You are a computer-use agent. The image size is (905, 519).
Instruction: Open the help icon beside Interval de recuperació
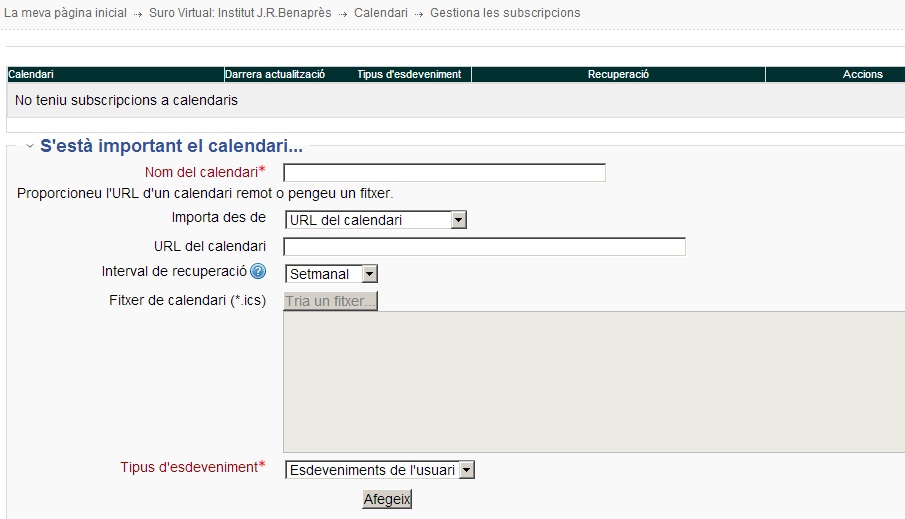click(258, 271)
